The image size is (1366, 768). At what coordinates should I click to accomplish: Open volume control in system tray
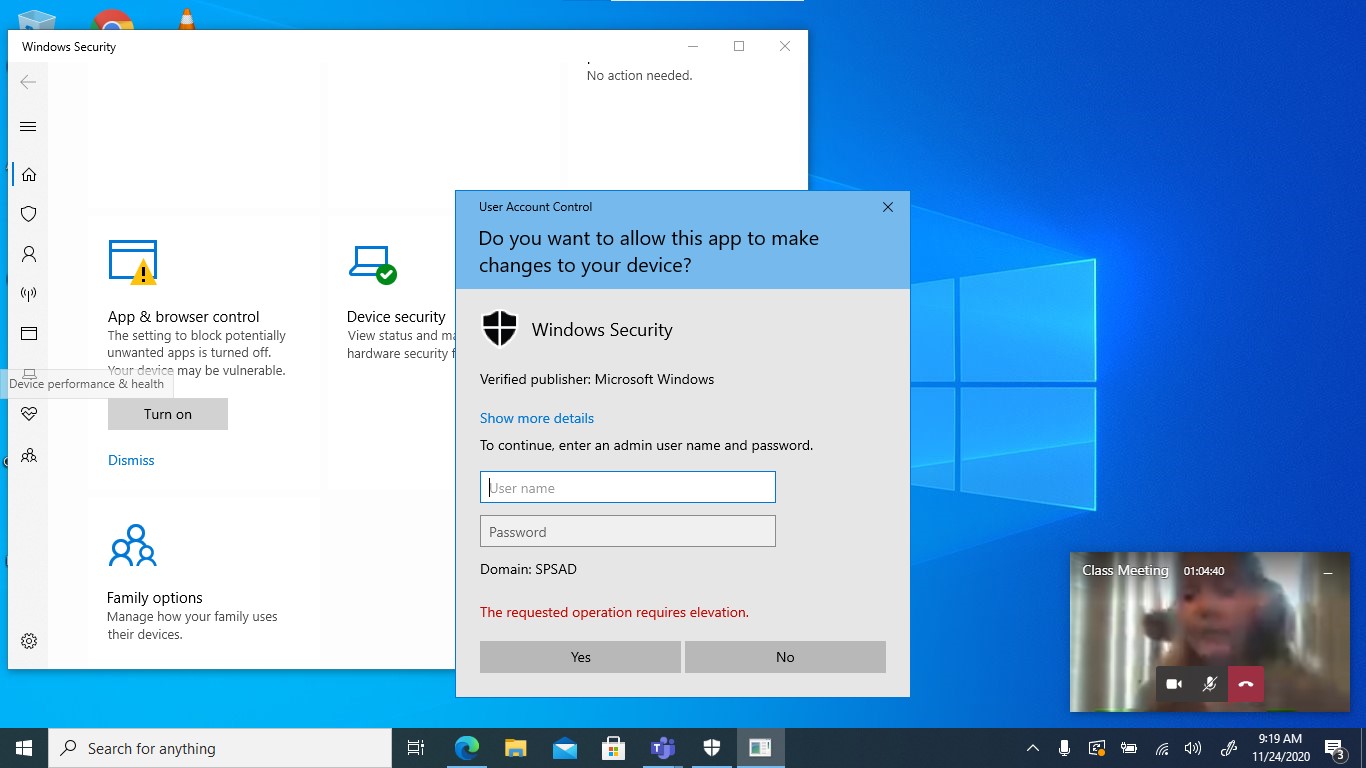pyautogui.click(x=1192, y=748)
